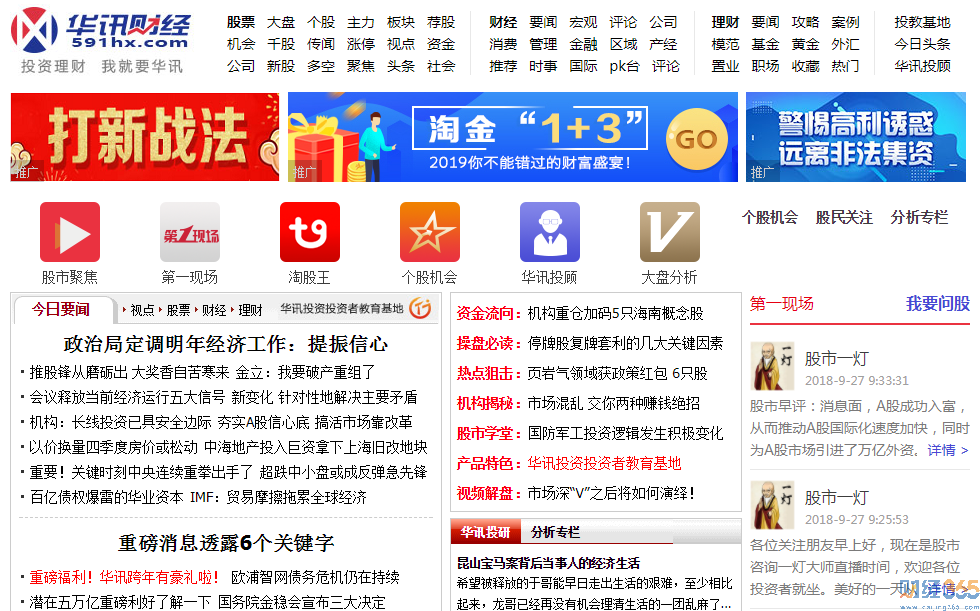Open 股市学堂 article 国防军工投资逻辑发生积极变化
Image resolution: width=980 pixels, height=611 pixels.
pos(625,433)
